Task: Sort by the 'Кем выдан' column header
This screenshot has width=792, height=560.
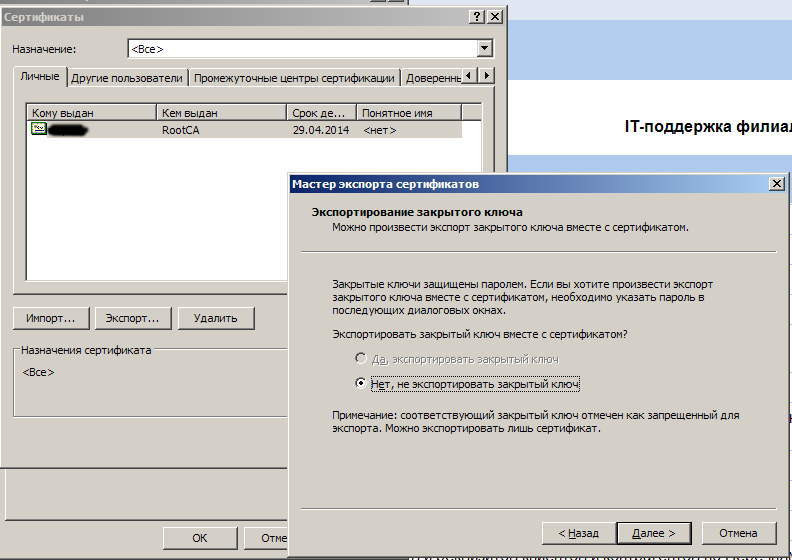Action: 221,113
